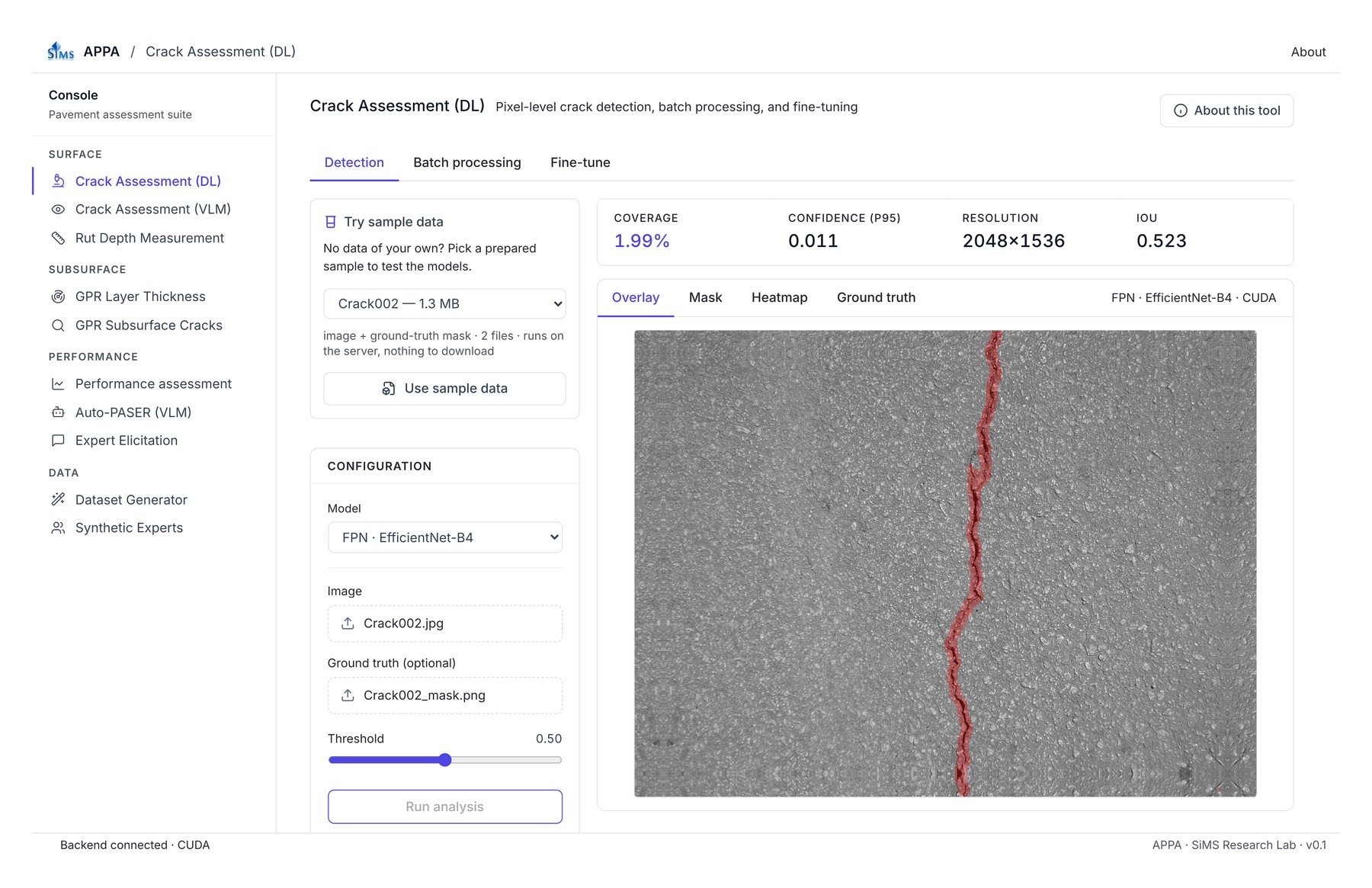Open the Model dropdown FPN · EfficientNet-B4
This screenshot has width=1372, height=888.
click(x=445, y=537)
